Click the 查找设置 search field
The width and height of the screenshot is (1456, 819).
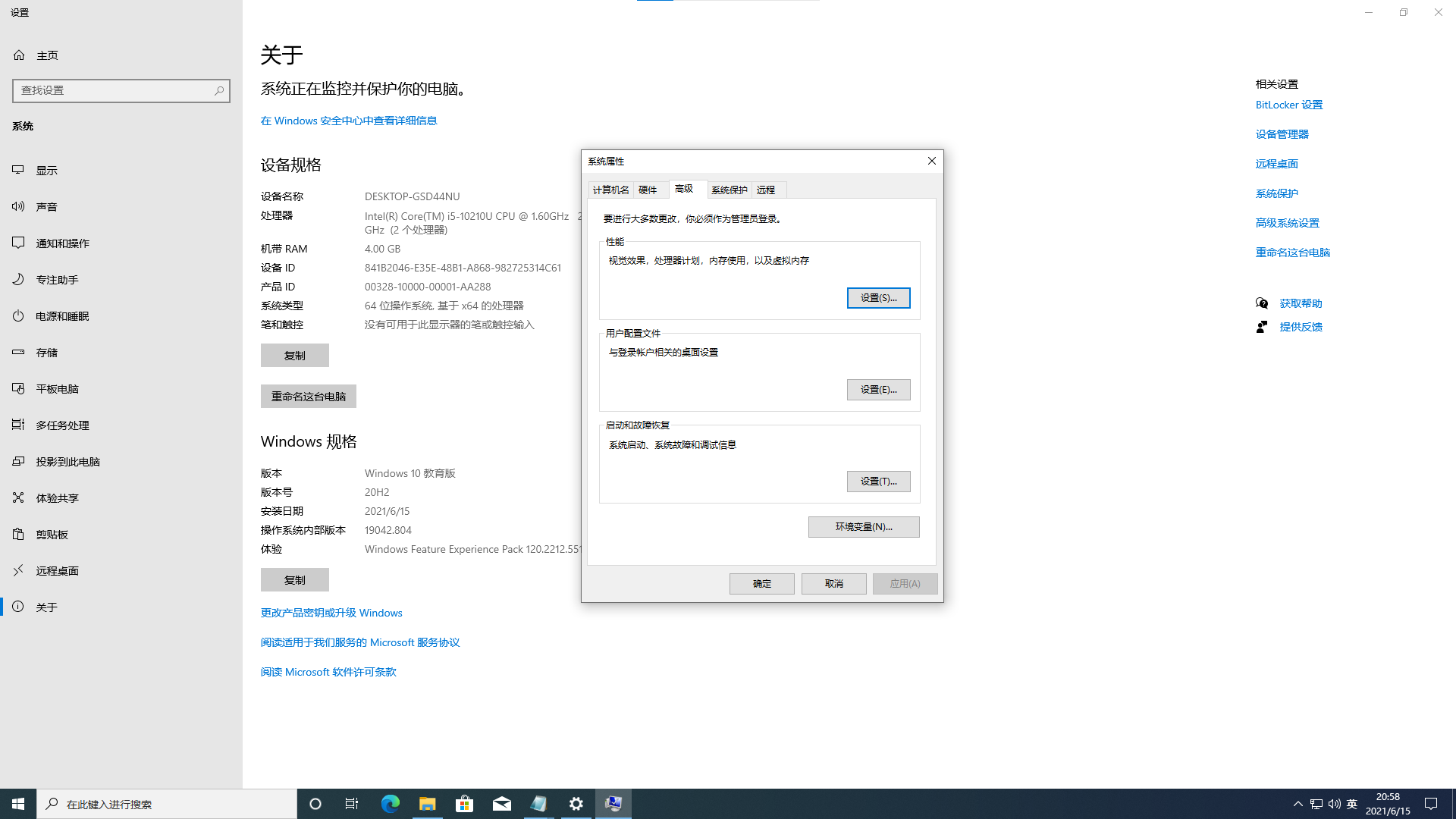[x=114, y=90]
